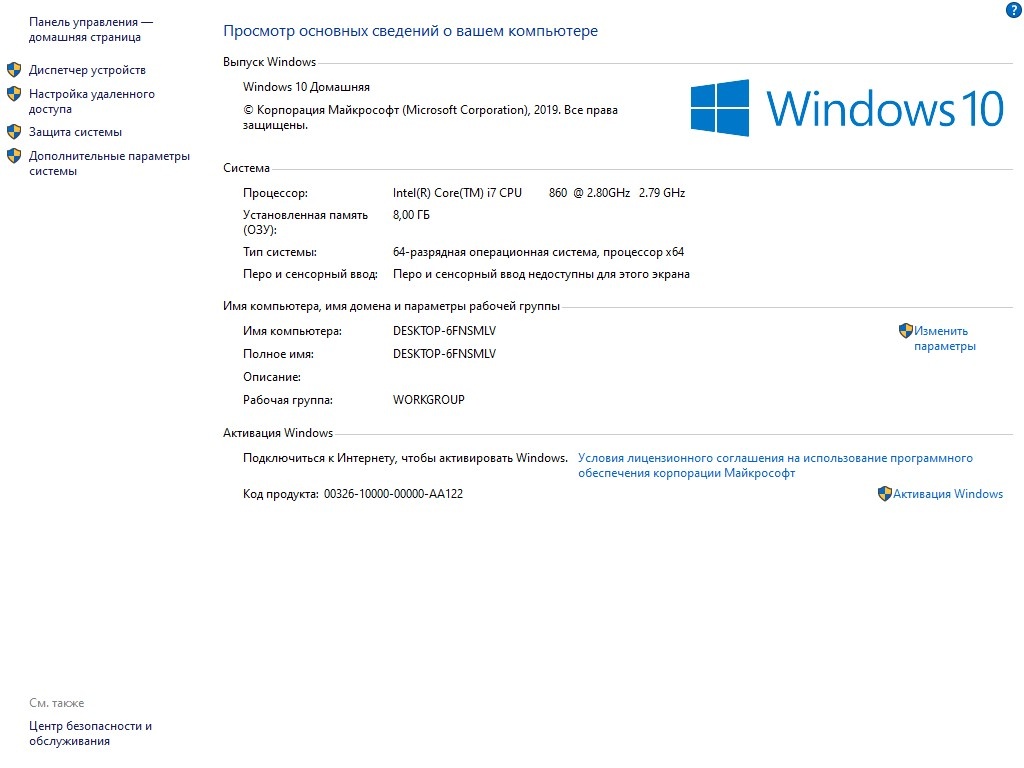Click the Изменить параметры link
The width and height of the screenshot is (1024, 768).
[944, 338]
